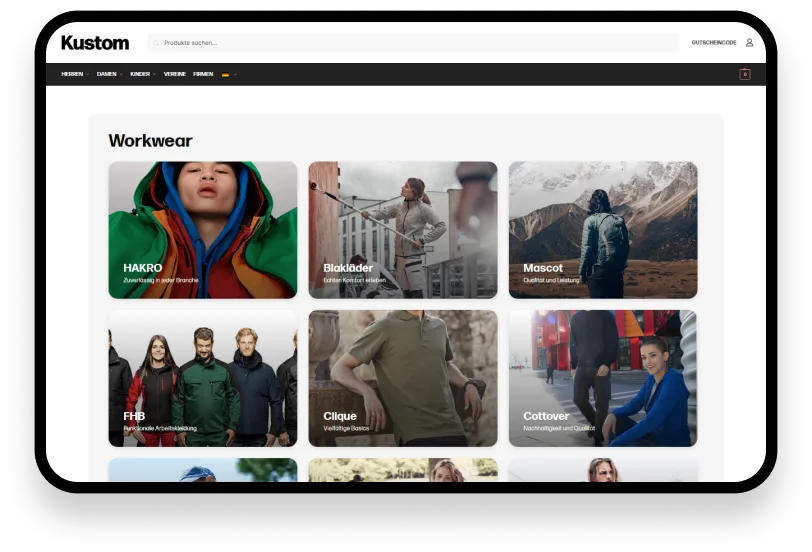Click the 'Zuverlässig in jeder Branche' caption
The image size is (812, 552).
click(x=161, y=280)
